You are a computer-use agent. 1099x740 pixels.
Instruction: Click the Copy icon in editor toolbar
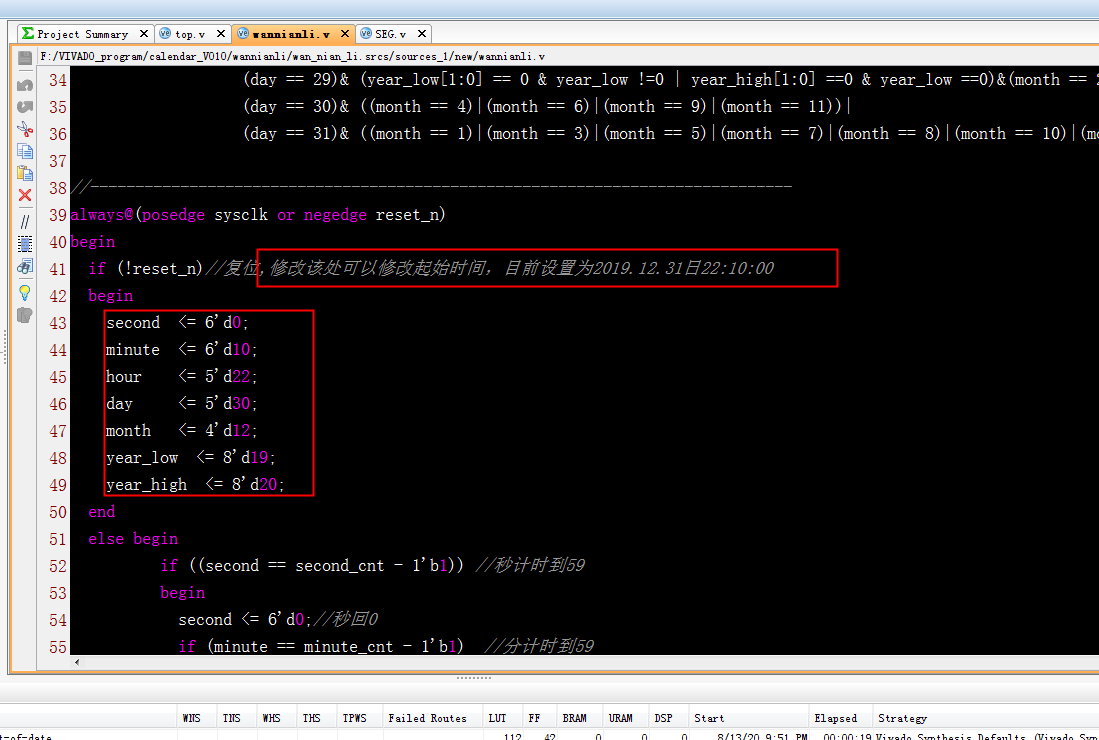pos(25,151)
